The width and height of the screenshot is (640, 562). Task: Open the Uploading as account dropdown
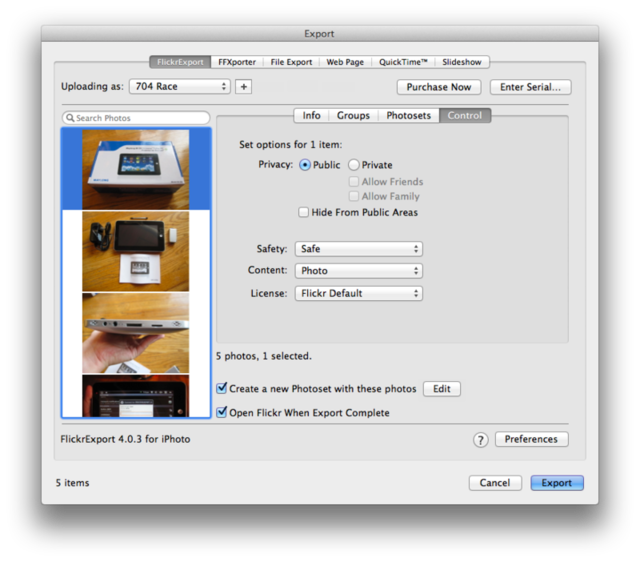tap(180, 87)
